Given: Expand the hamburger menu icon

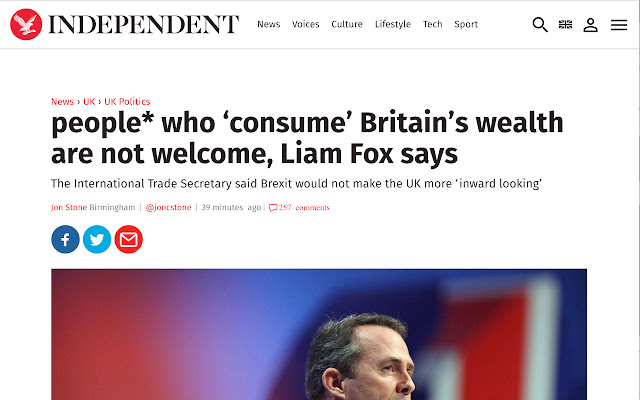Looking at the screenshot, I should click(619, 25).
